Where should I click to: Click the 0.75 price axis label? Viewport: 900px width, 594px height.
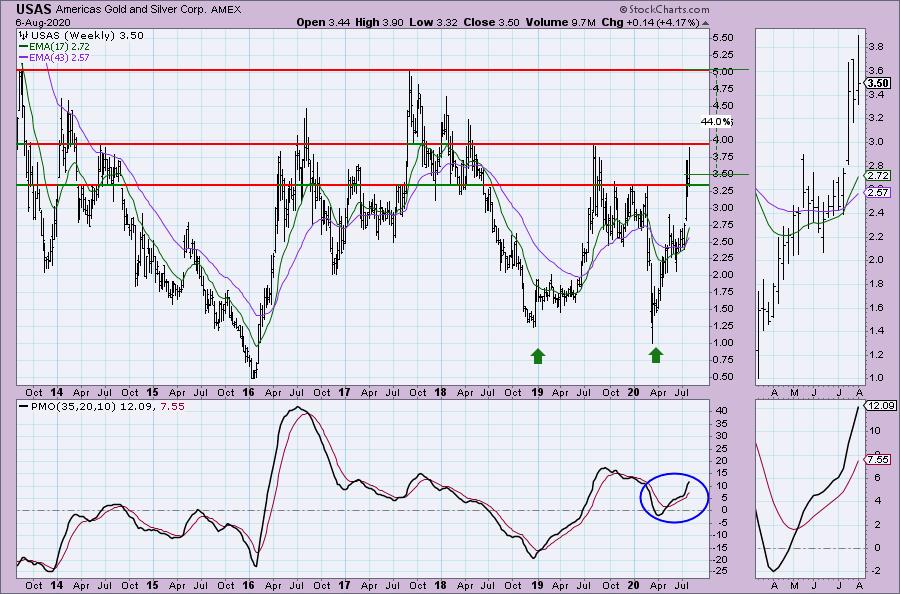pos(722,359)
